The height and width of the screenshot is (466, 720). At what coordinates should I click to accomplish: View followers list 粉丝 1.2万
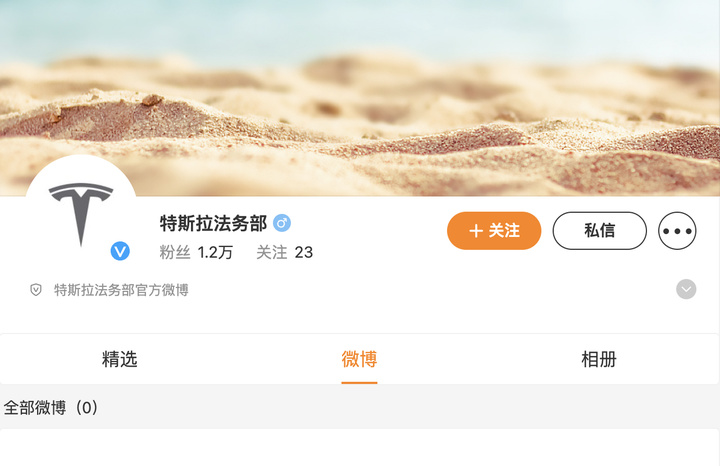(196, 252)
